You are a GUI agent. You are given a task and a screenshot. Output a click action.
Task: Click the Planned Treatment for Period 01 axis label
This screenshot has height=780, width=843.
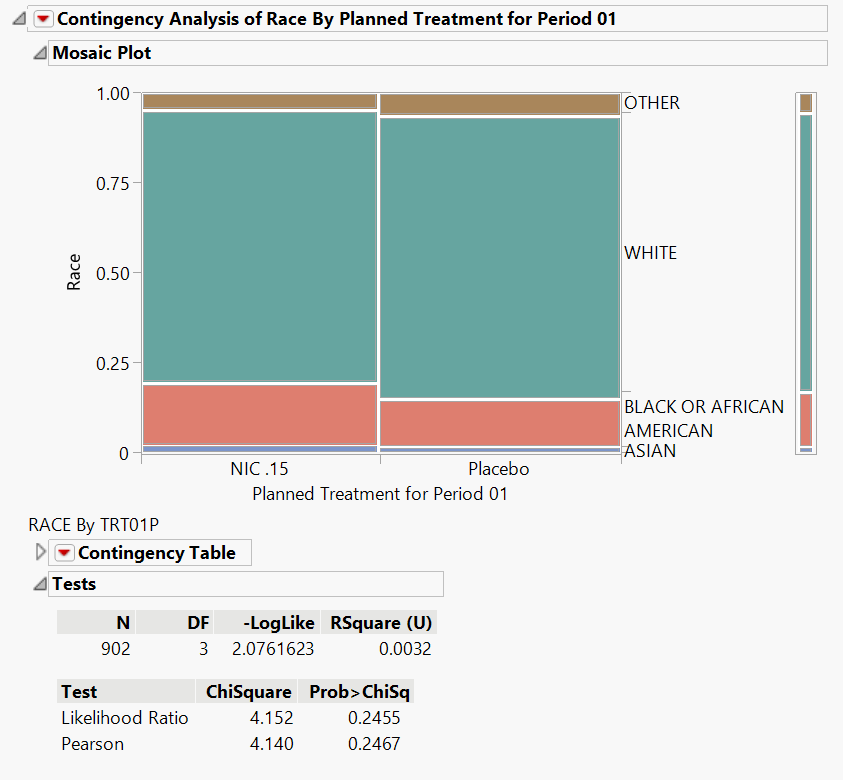tap(379, 494)
